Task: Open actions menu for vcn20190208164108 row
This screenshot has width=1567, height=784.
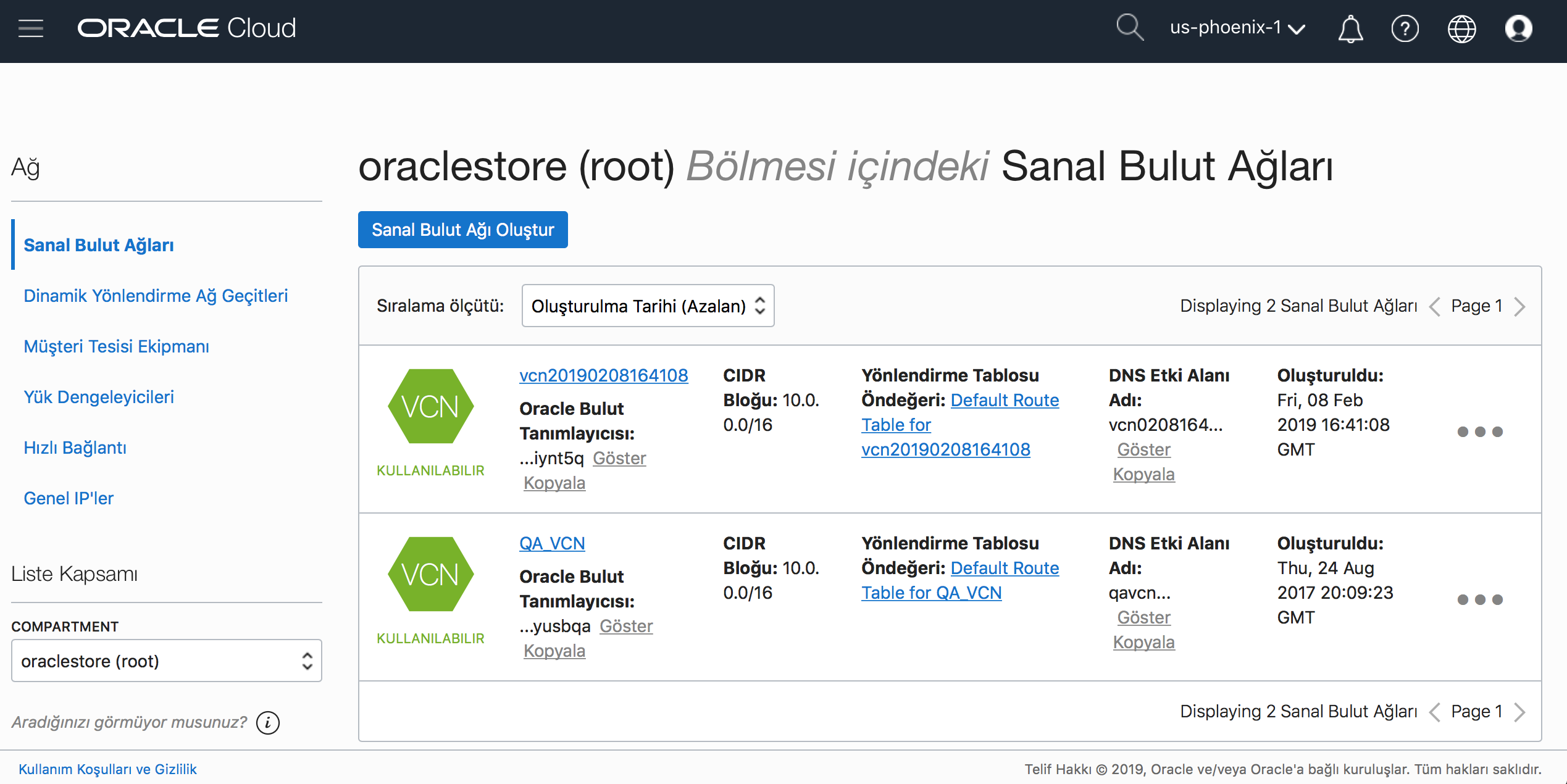Action: (x=1479, y=432)
